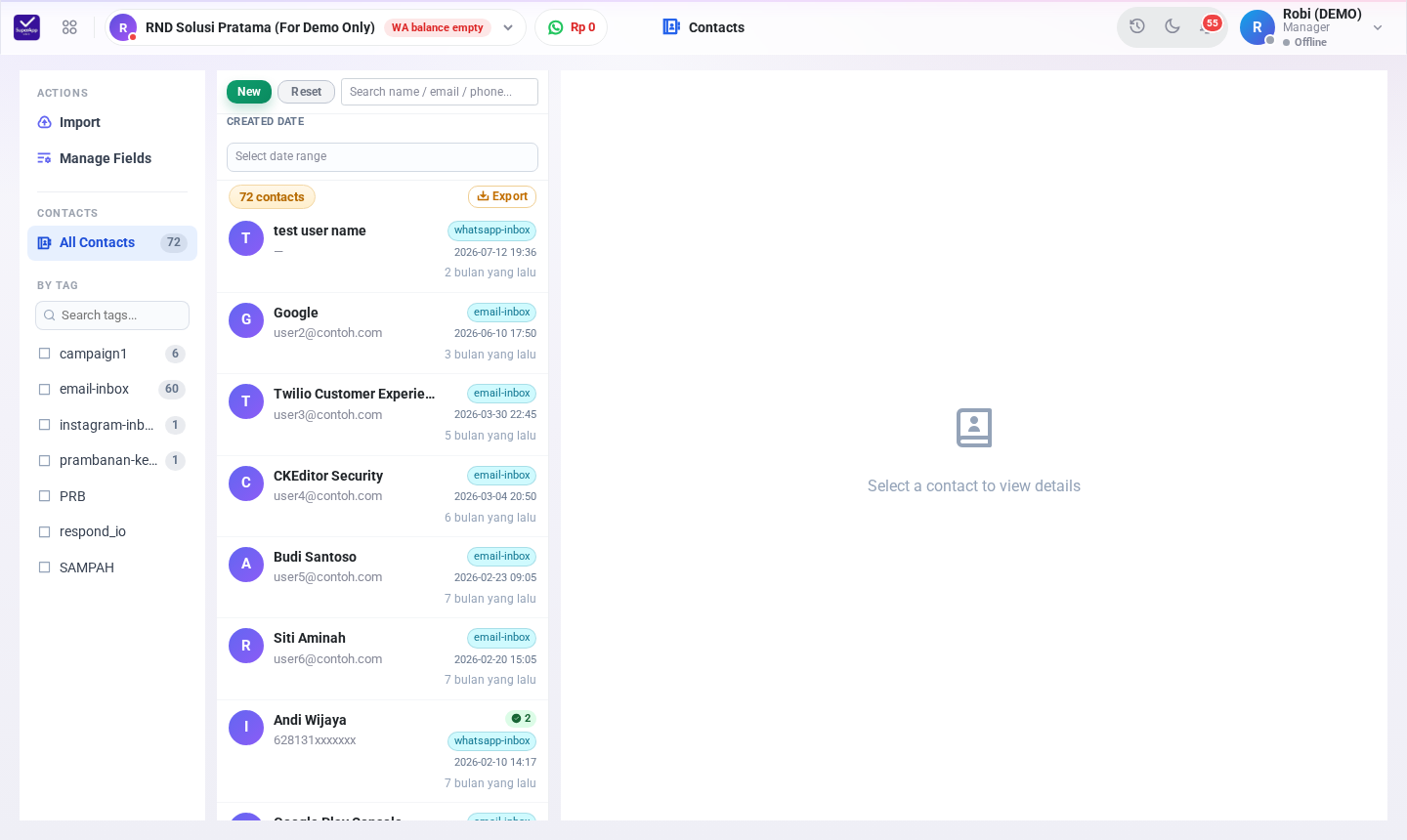Click Andi Wijaya avatar I
The height and width of the screenshot is (840, 1407).
(246, 727)
